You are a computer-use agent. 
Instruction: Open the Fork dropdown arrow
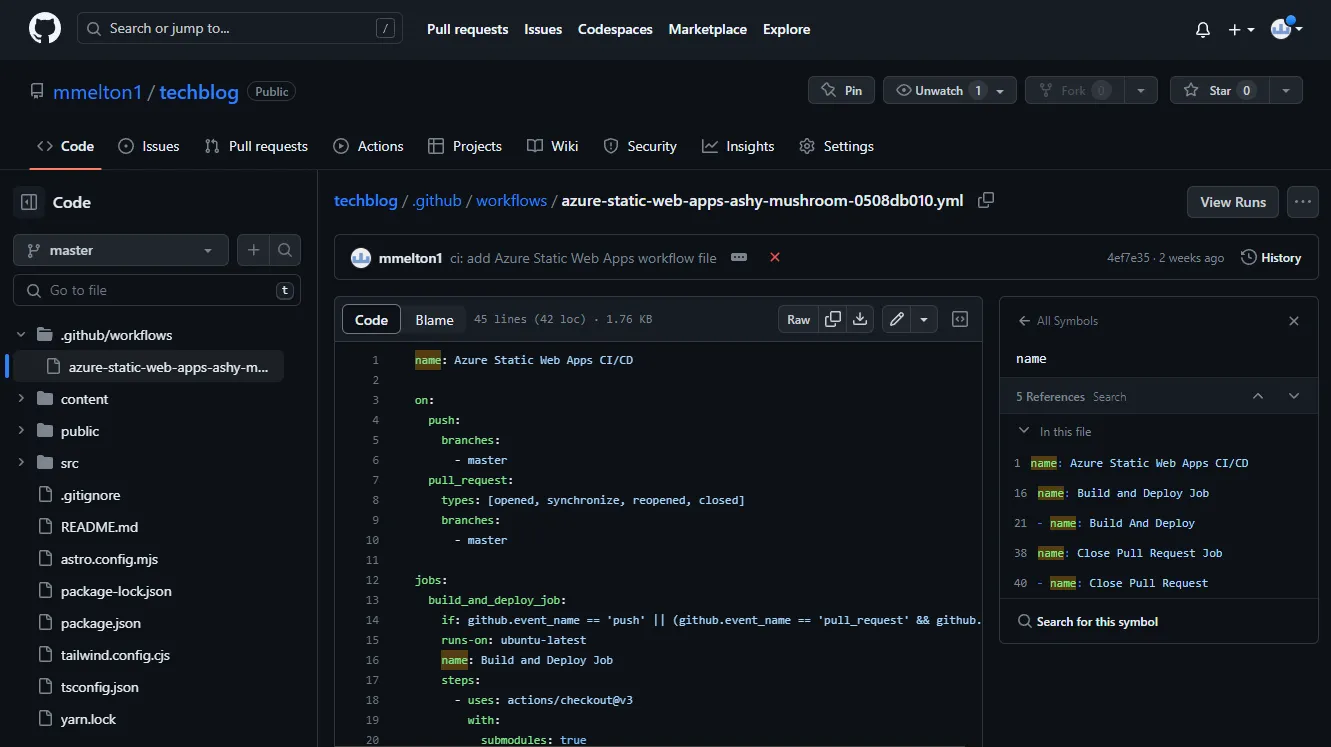click(x=1140, y=90)
